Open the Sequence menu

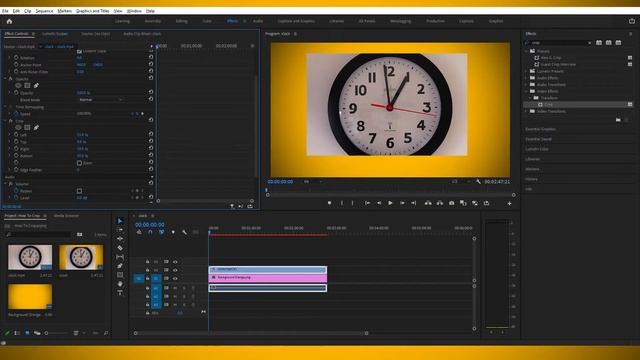tap(44, 11)
